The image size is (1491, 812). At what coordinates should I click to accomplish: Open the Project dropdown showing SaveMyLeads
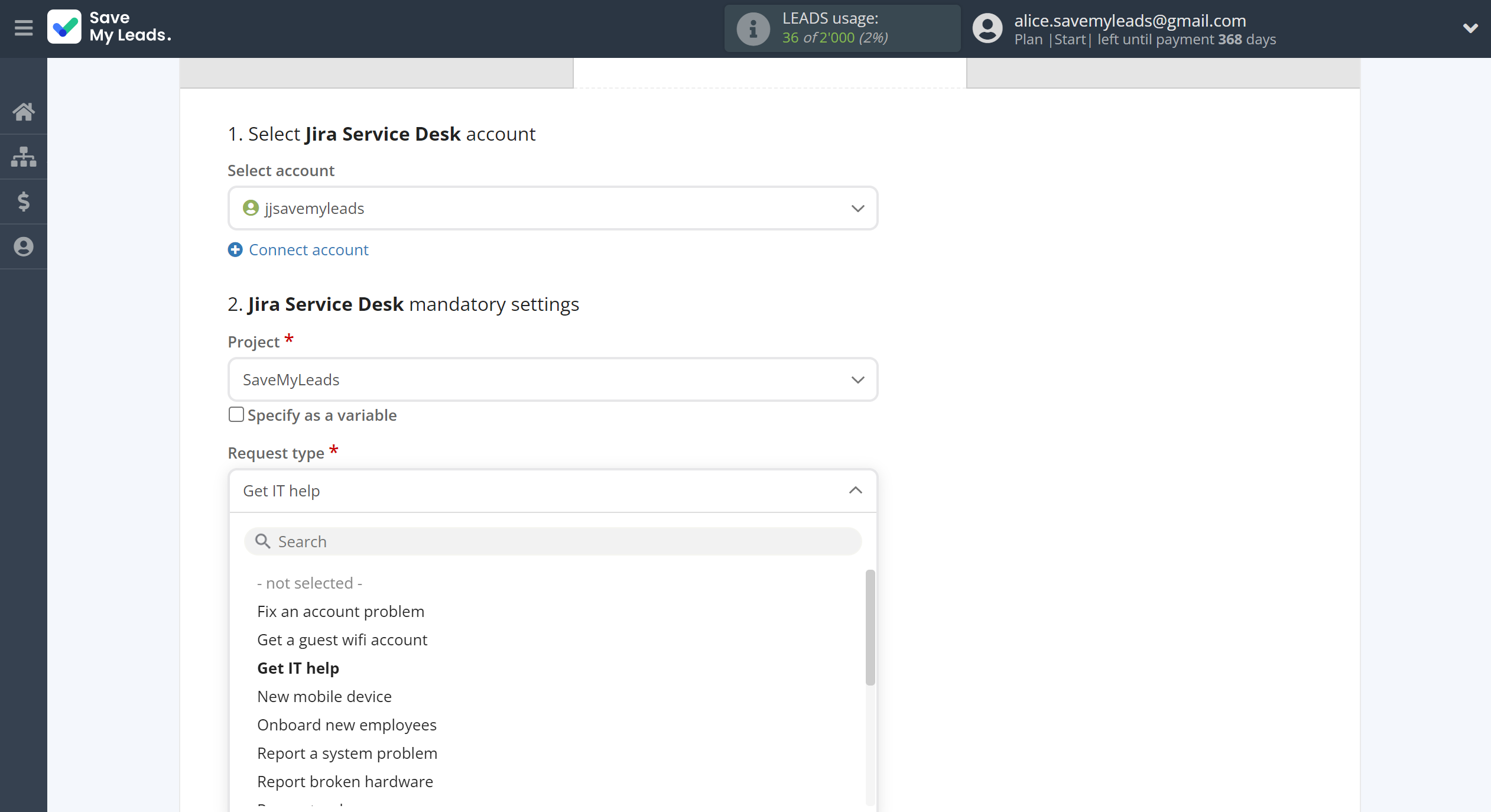coord(553,379)
